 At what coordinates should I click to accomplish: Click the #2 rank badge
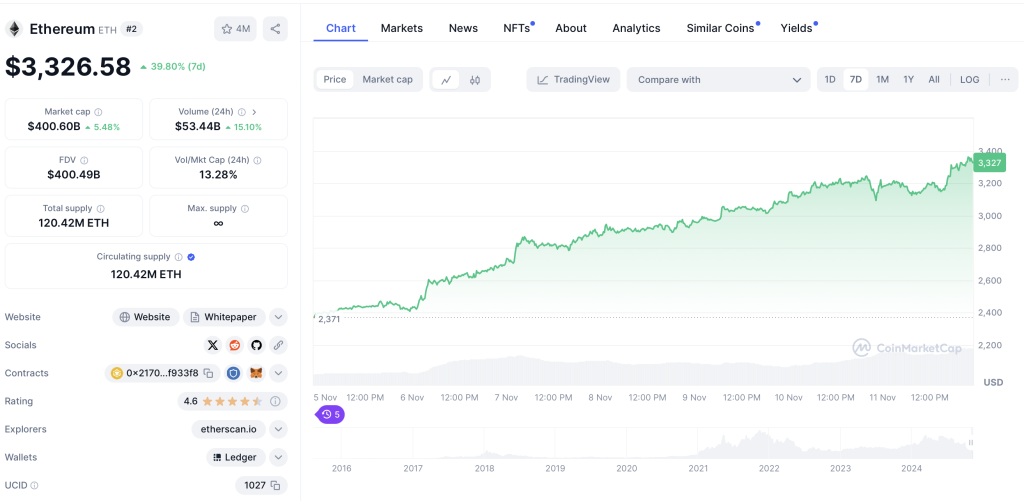tap(131, 29)
